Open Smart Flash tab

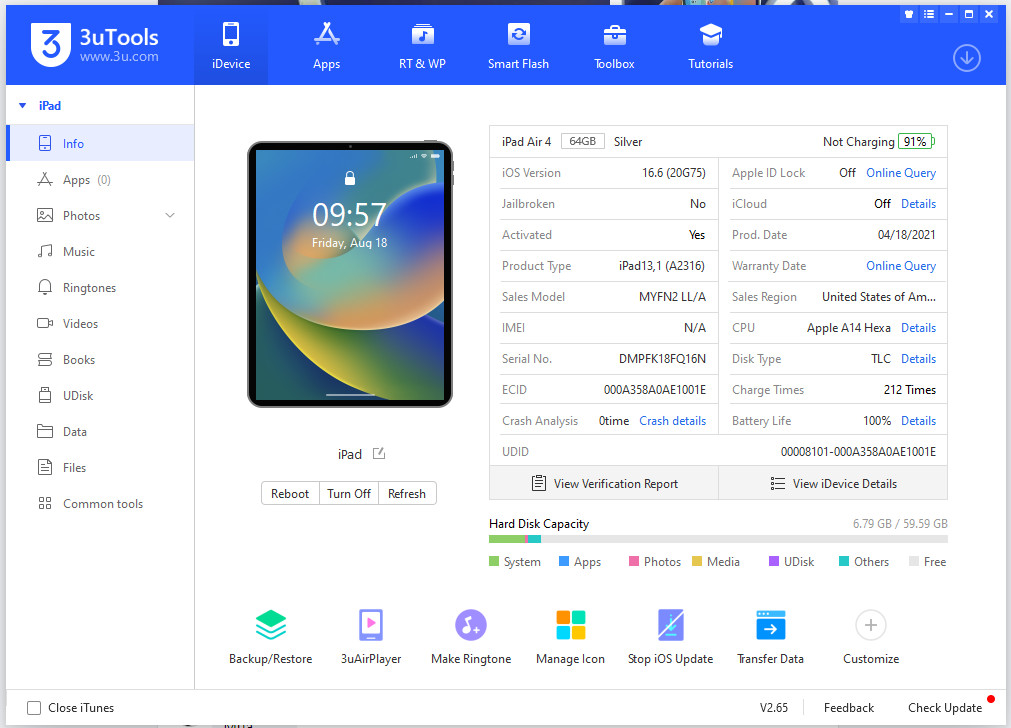[518, 46]
